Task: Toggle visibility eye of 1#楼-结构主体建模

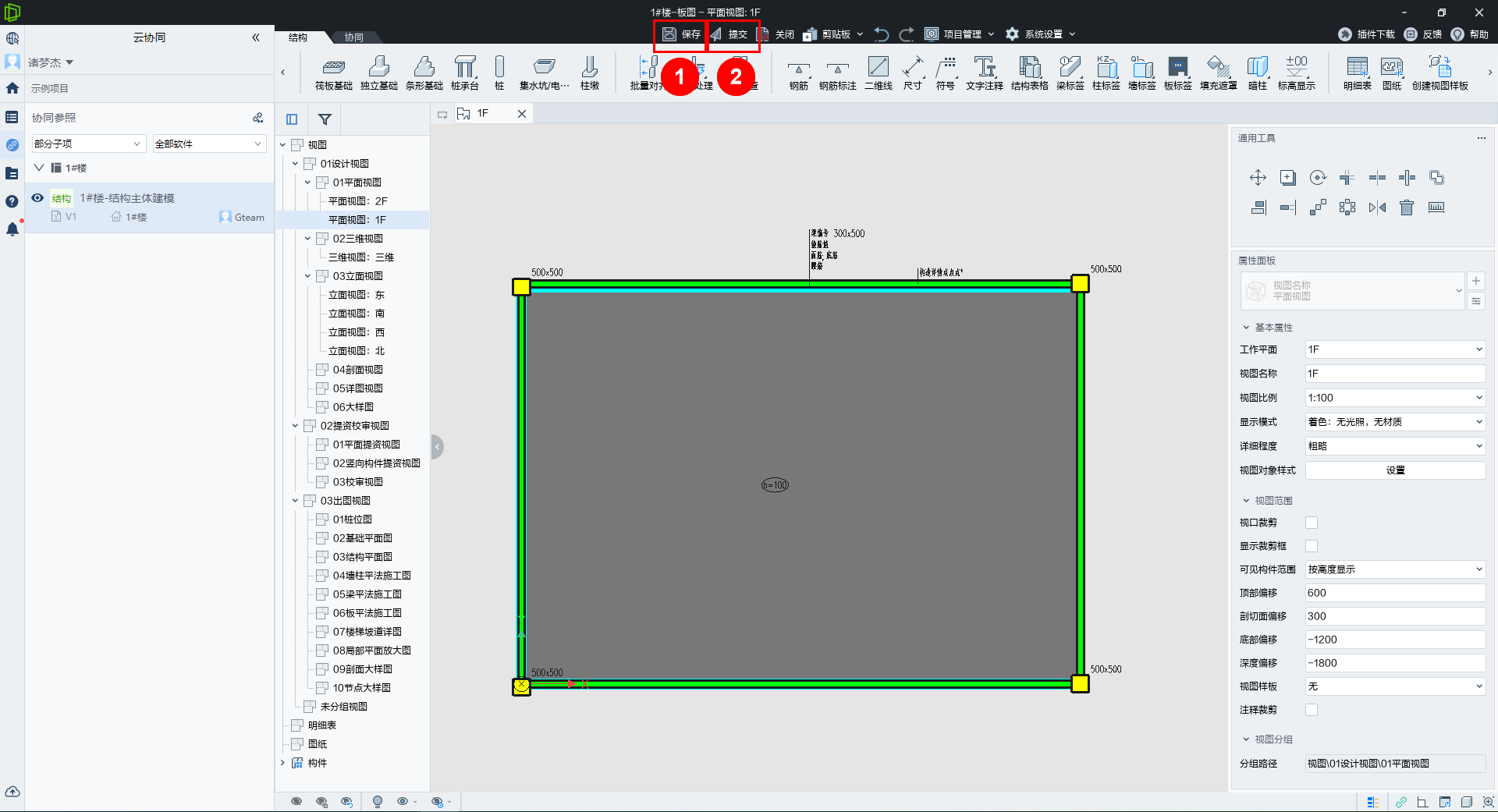Action: point(37,198)
